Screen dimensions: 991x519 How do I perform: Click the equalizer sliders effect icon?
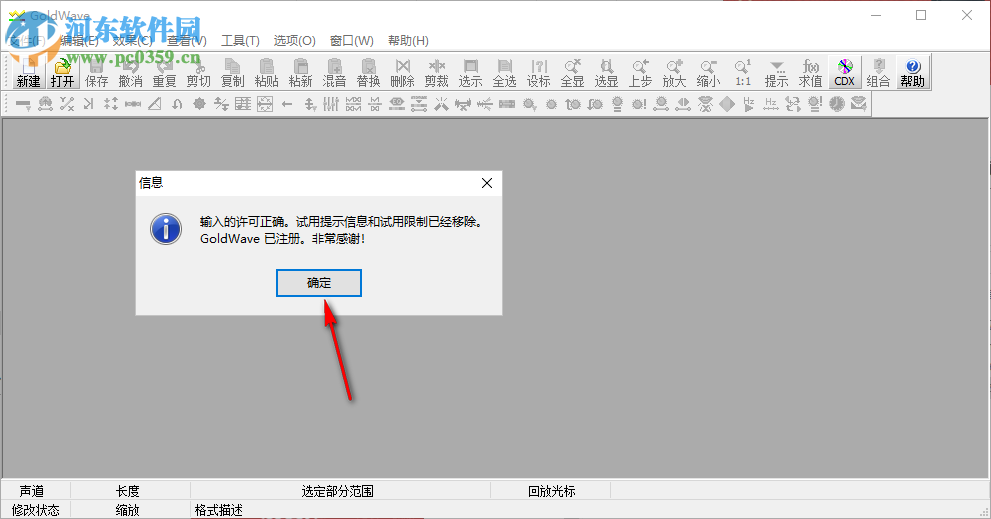pyautogui.click(x=331, y=104)
